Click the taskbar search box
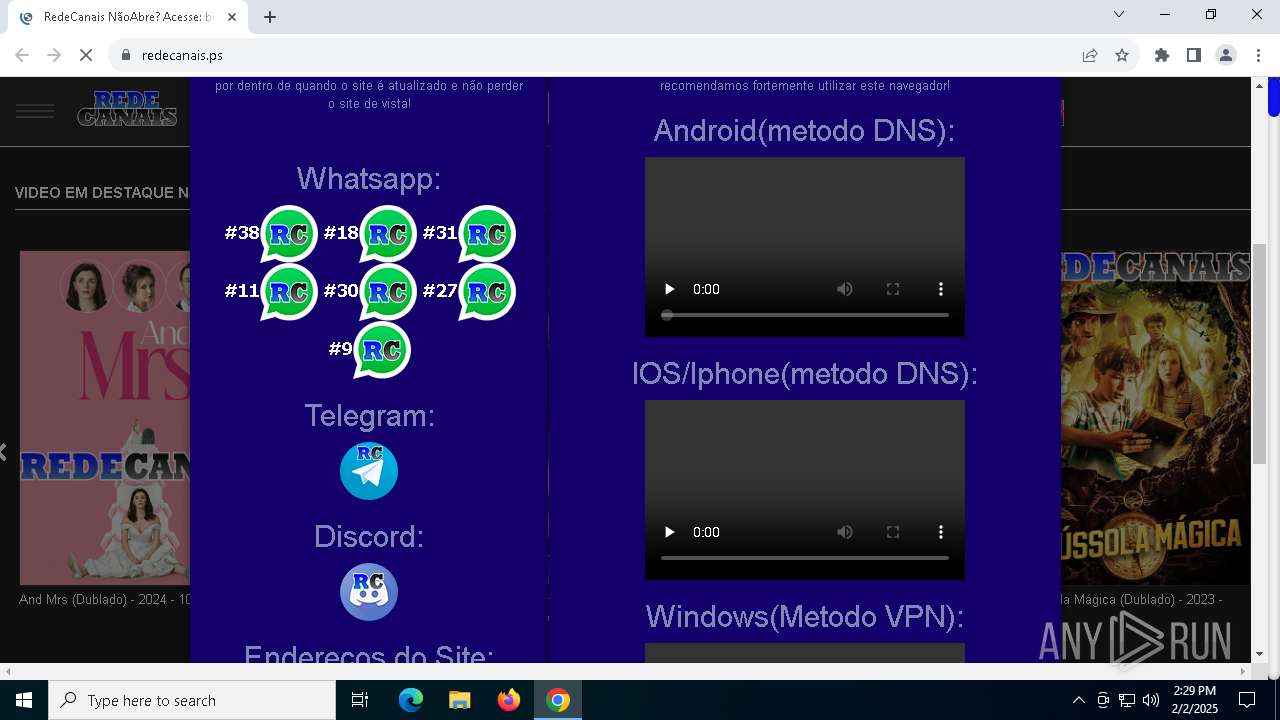 pyautogui.click(x=192, y=700)
